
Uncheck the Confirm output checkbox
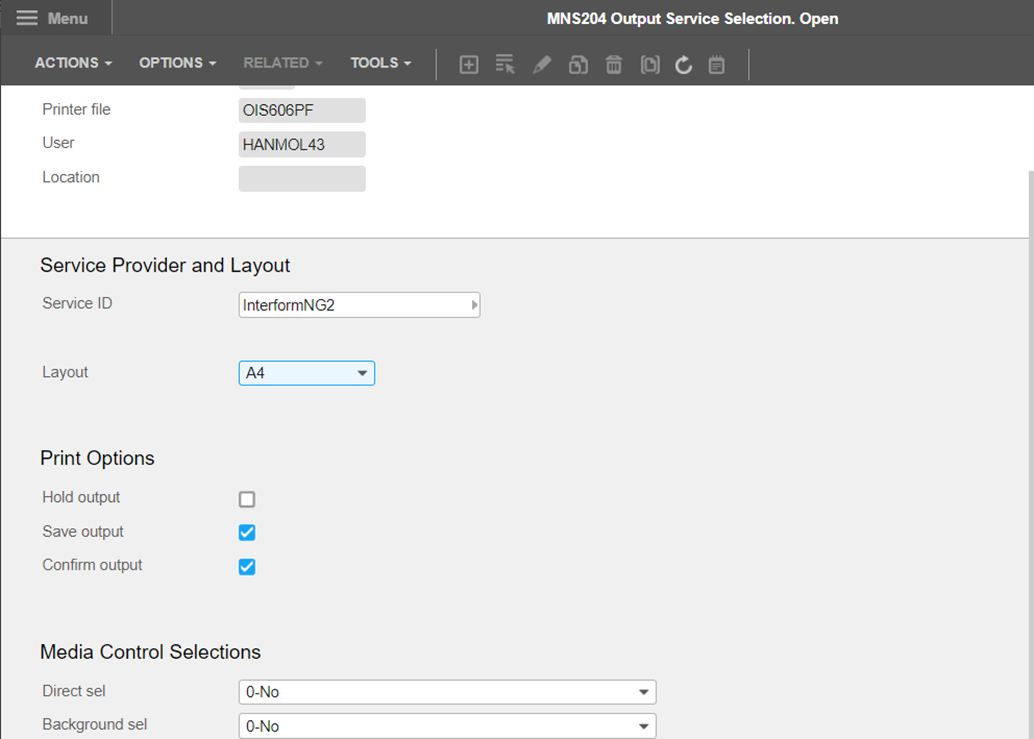pyautogui.click(x=247, y=566)
